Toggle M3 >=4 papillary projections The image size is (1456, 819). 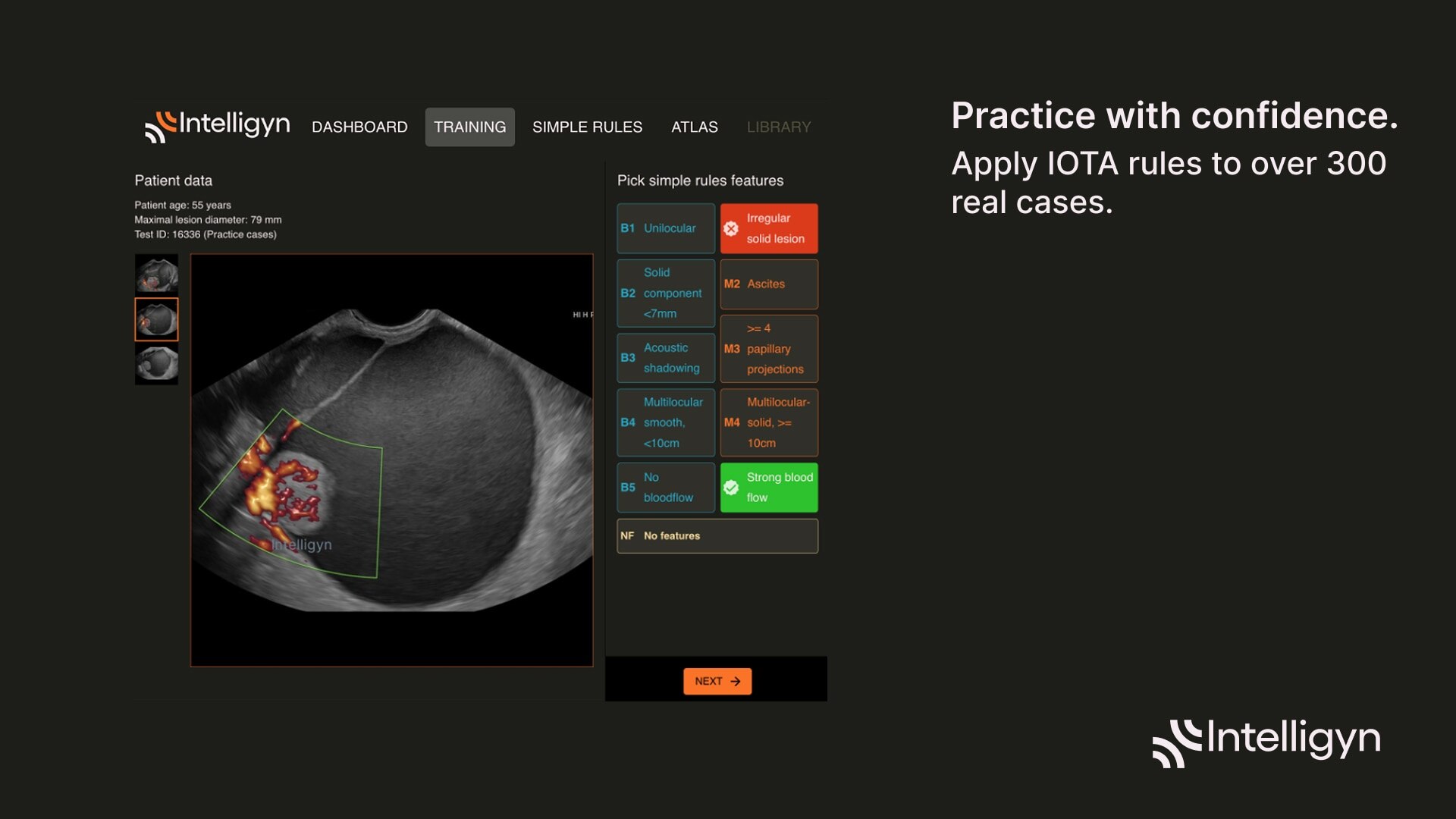tap(768, 349)
